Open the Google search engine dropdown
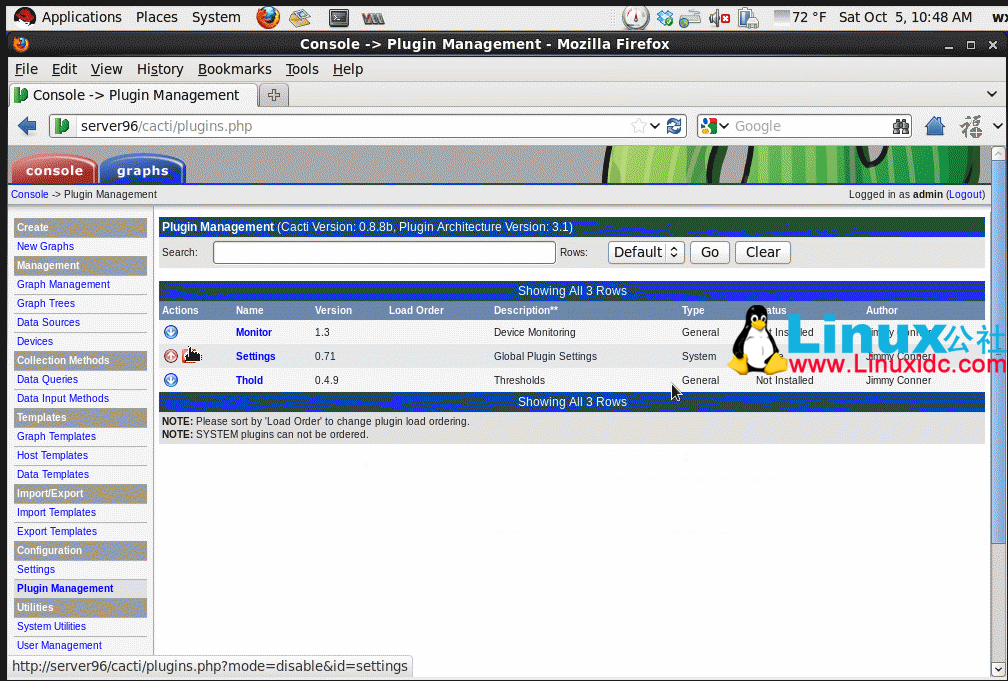Viewport: 1008px width, 681px height. click(x=716, y=126)
